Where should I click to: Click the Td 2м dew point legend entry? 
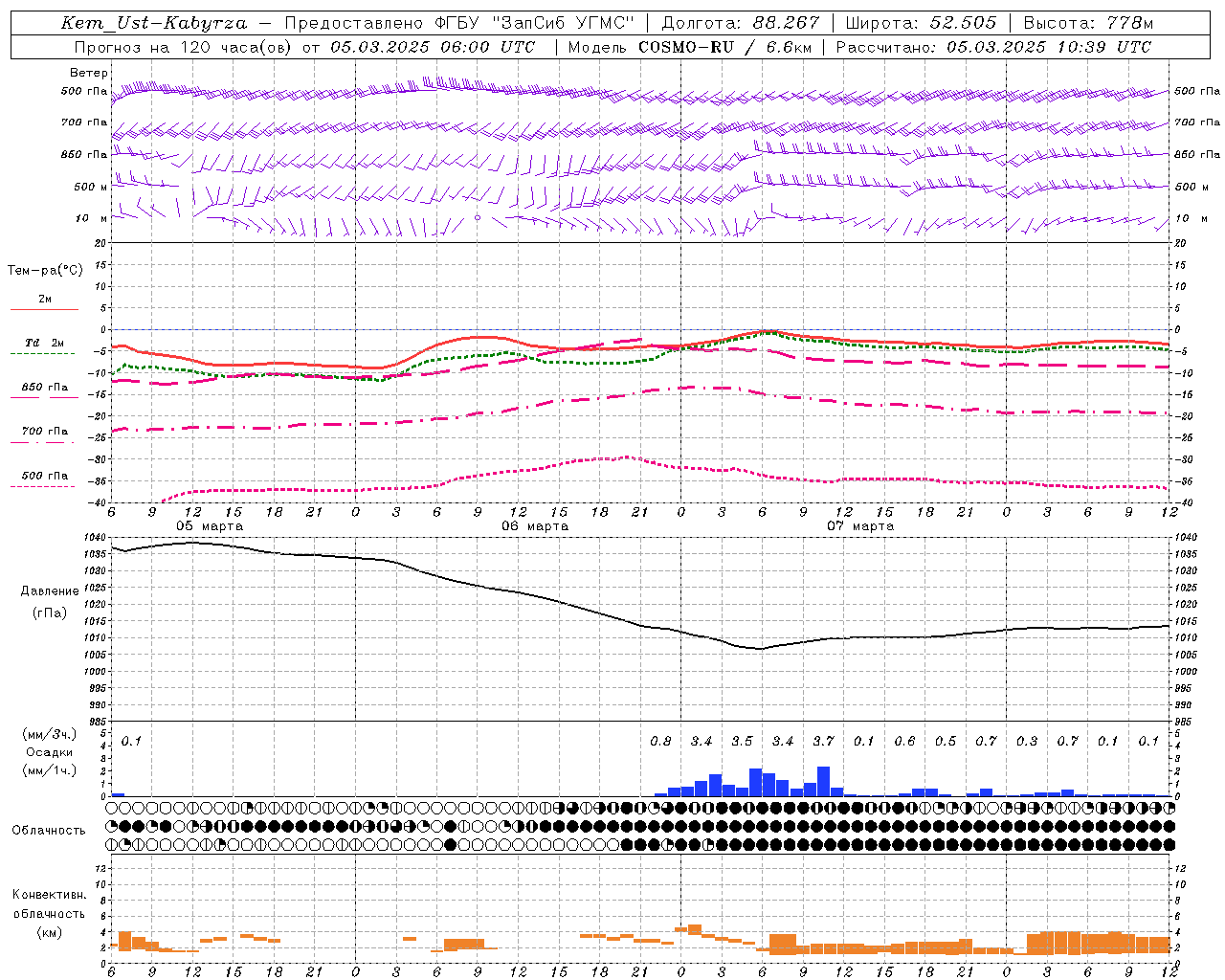click(x=45, y=343)
